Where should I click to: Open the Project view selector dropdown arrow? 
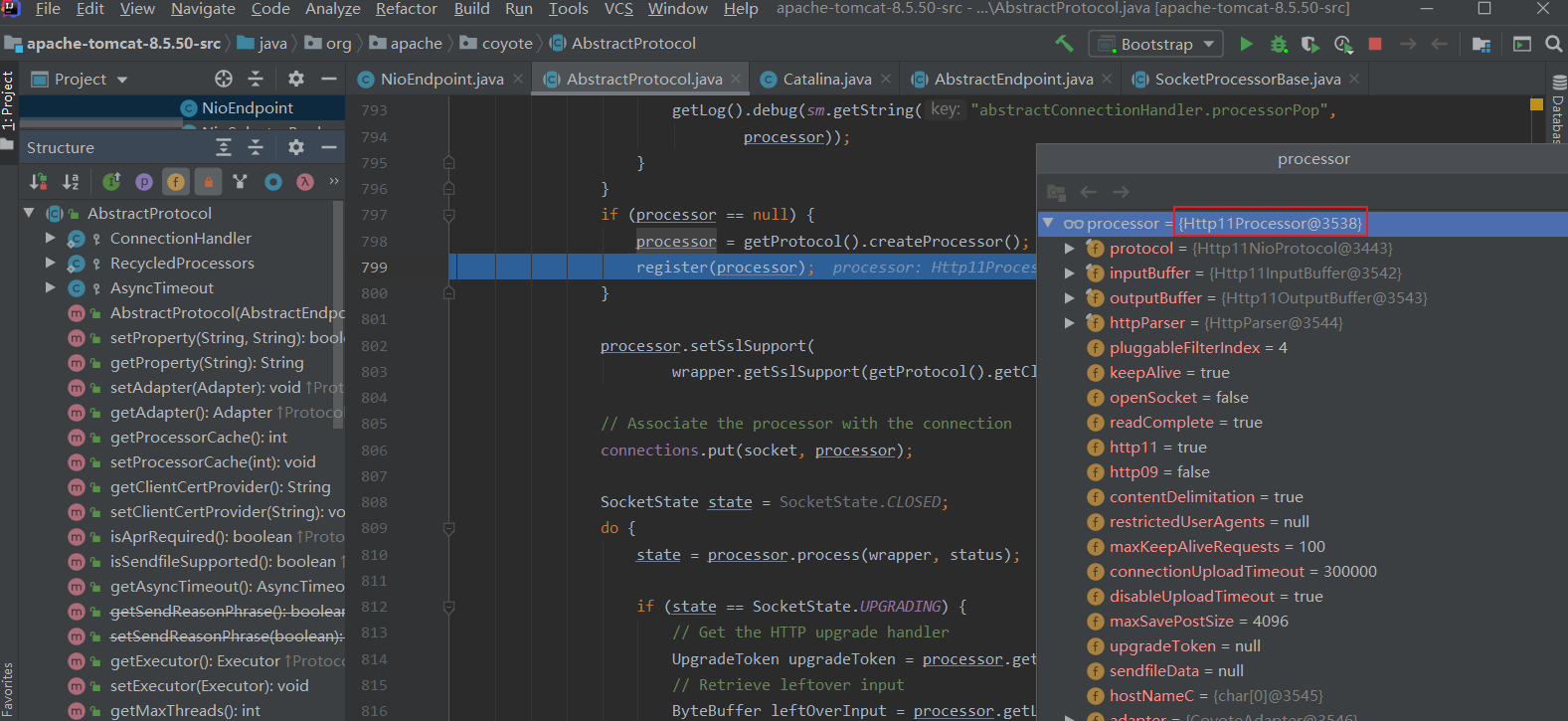(122, 80)
